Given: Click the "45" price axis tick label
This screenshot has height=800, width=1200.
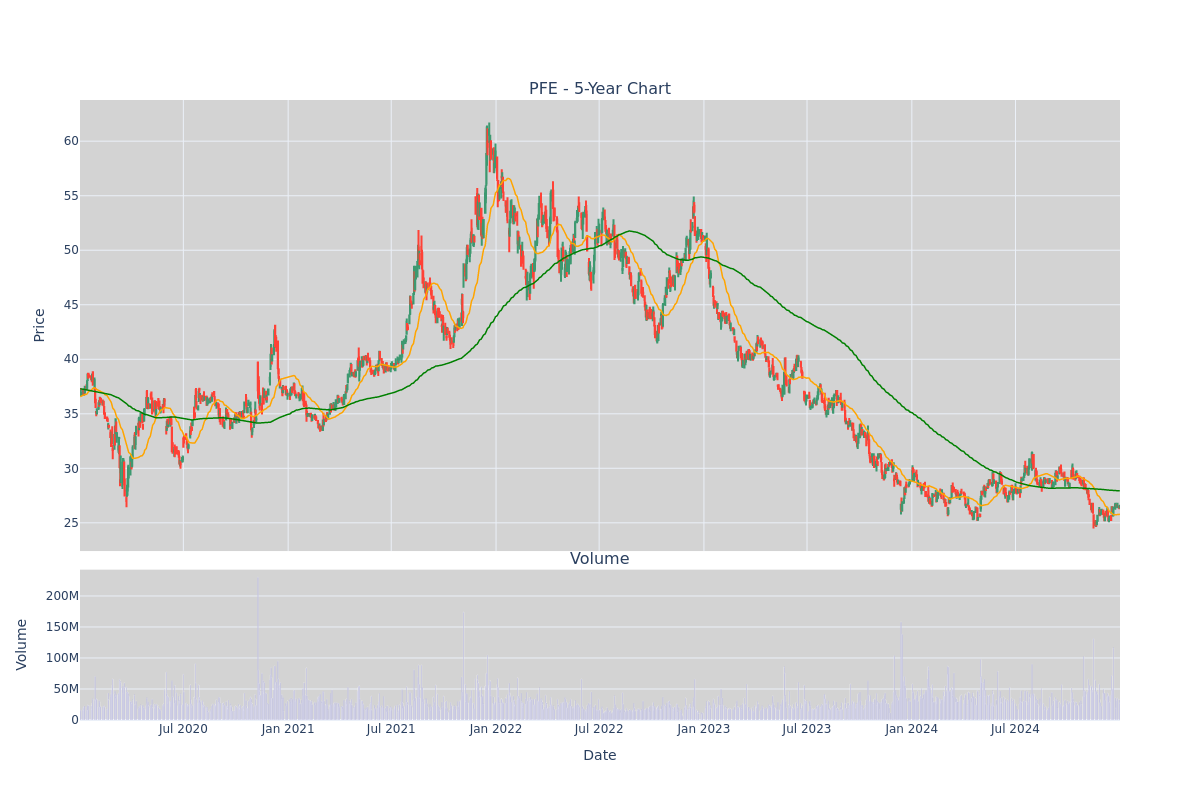Looking at the screenshot, I should [71, 305].
